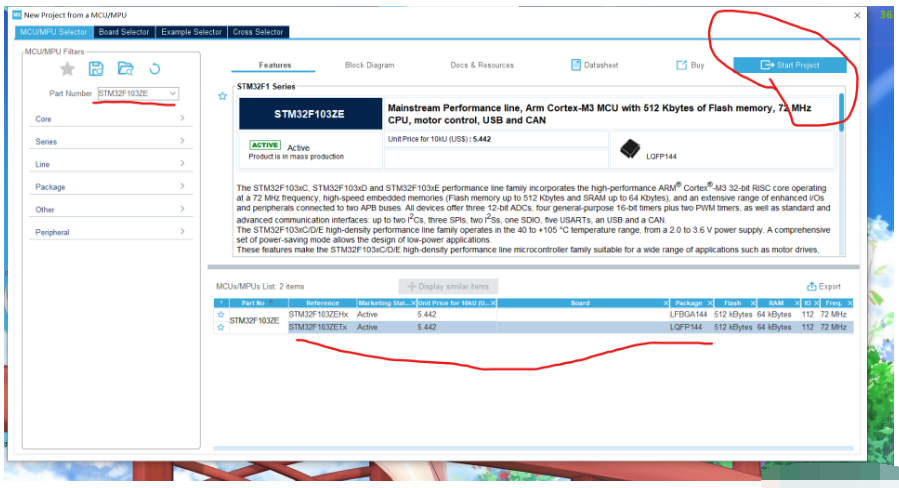Sort by the Package column header

(687, 303)
